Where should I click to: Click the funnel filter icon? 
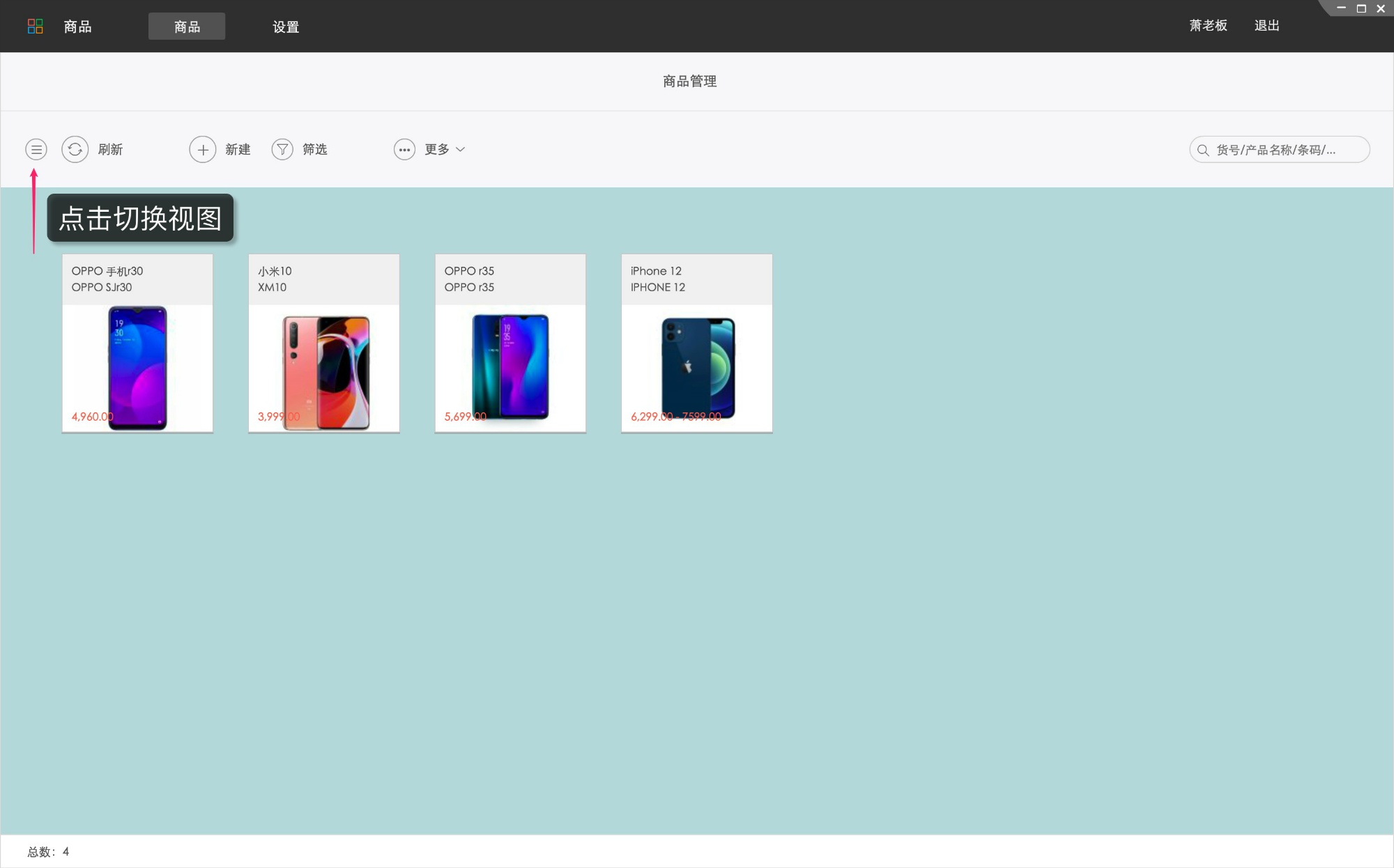pos(282,149)
